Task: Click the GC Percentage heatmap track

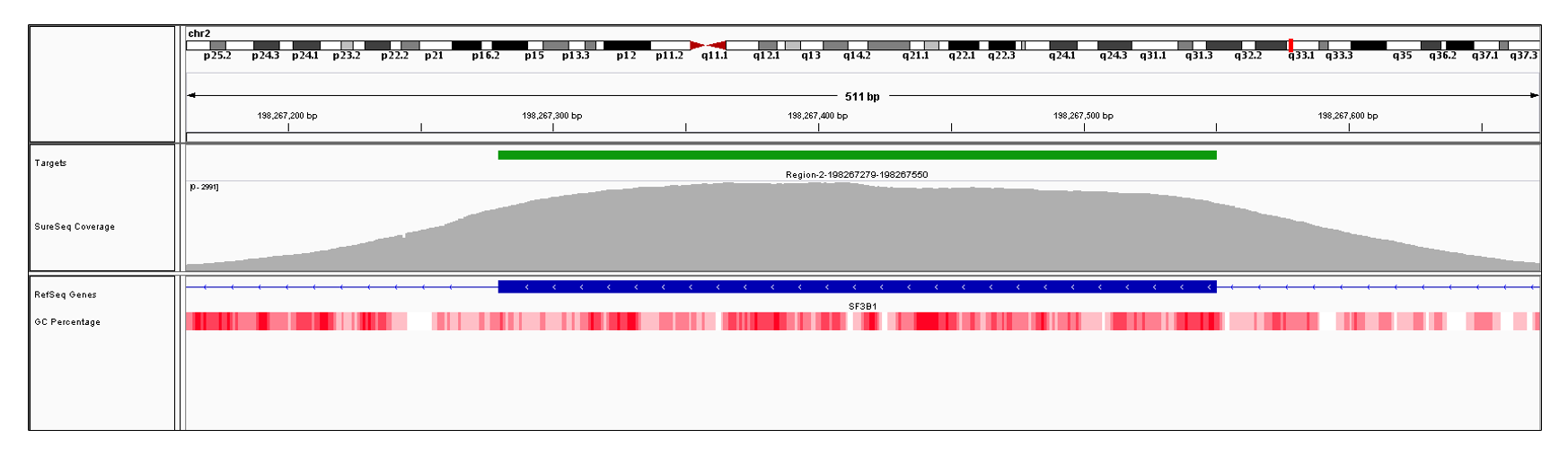Action: [x=862, y=321]
